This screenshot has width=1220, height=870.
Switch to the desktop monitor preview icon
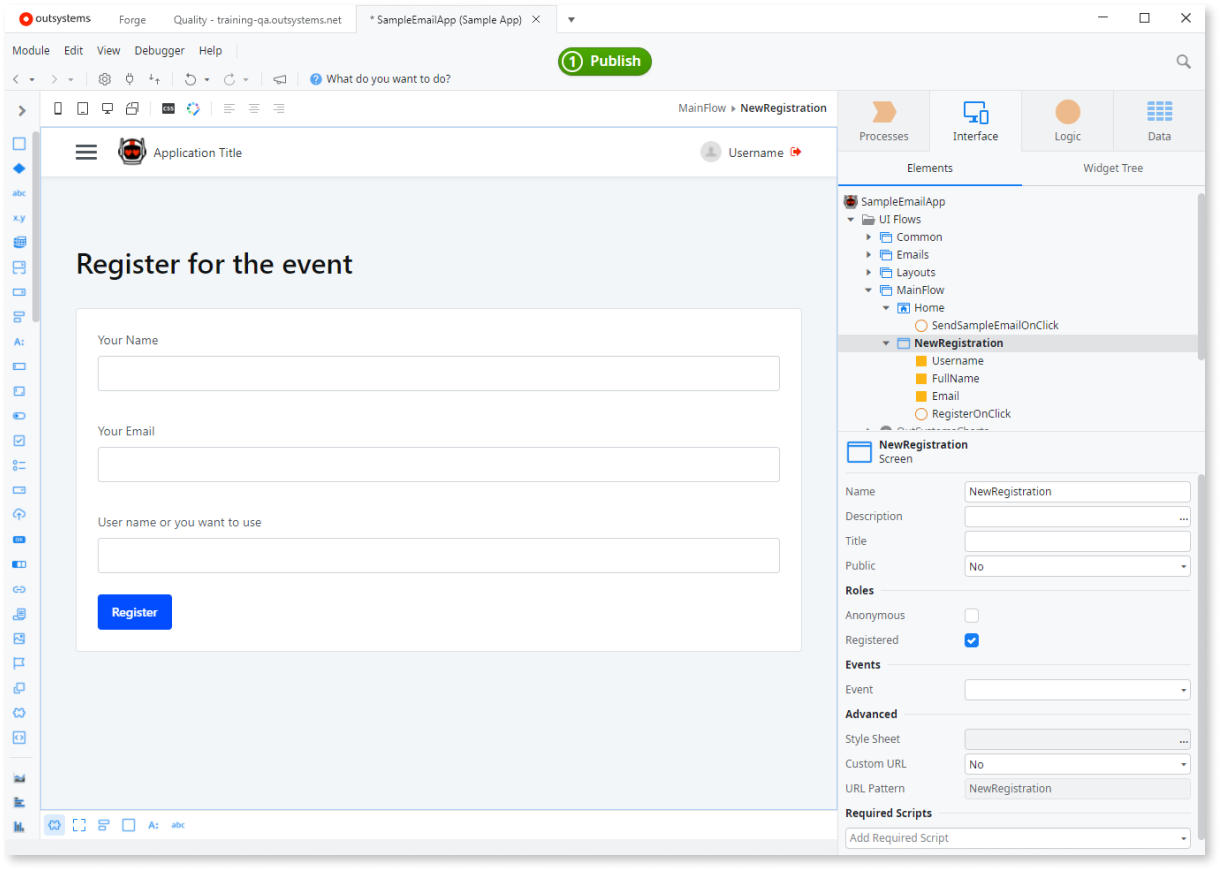pos(107,107)
